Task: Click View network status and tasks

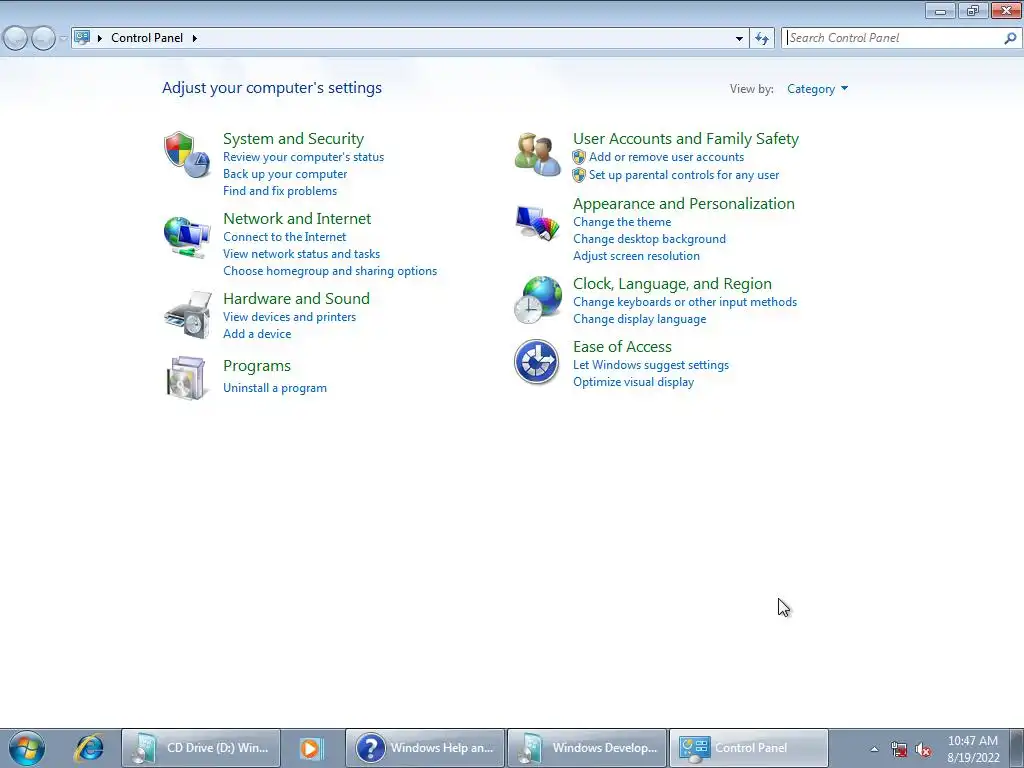Action: tap(301, 253)
